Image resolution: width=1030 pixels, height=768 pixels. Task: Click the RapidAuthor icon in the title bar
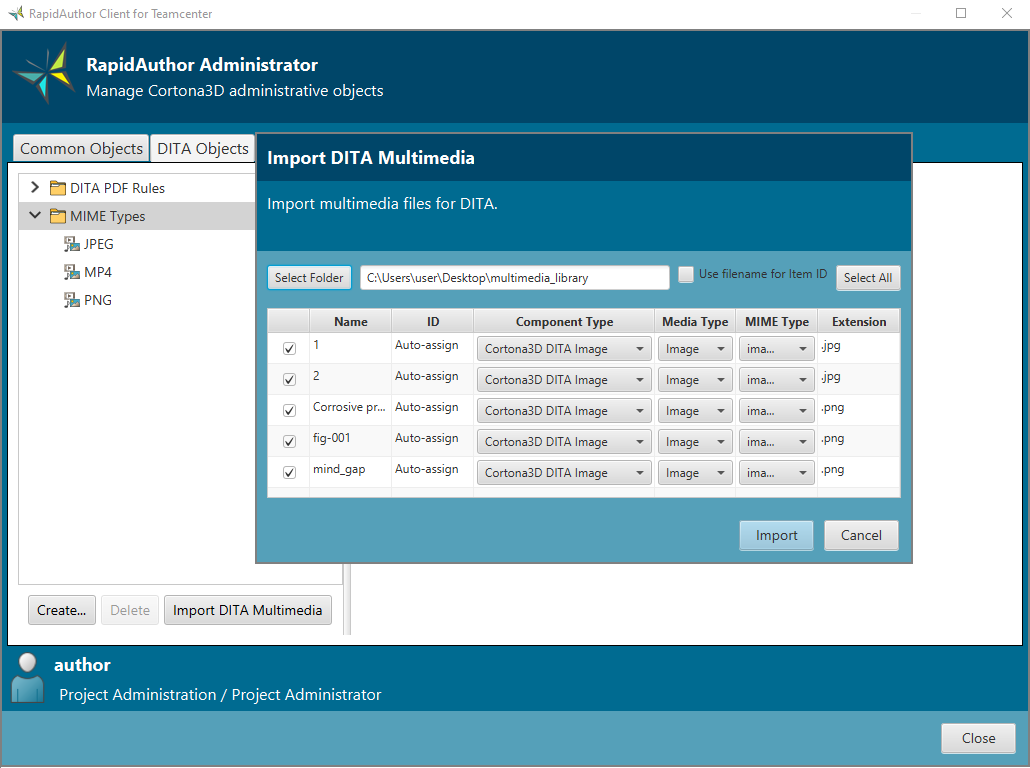pos(14,13)
